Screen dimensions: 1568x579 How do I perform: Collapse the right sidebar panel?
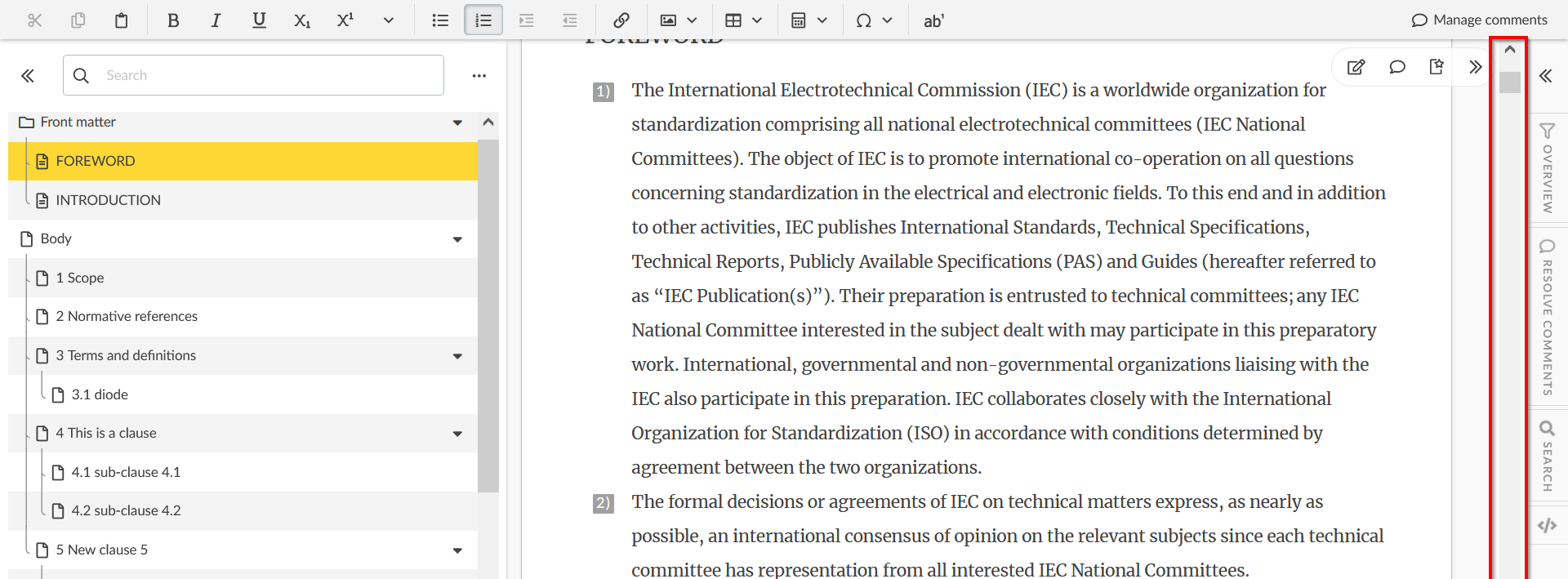pyautogui.click(x=1546, y=76)
